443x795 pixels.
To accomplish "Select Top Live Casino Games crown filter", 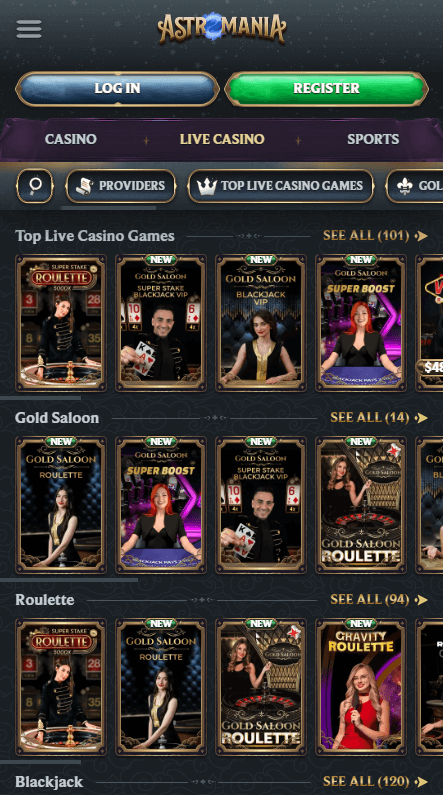I will [281, 186].
